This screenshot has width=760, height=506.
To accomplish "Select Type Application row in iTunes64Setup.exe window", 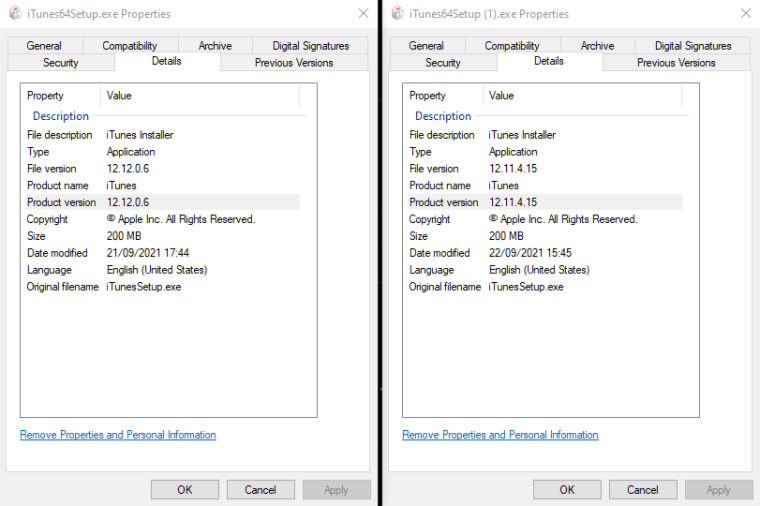I will coord(162,152).
